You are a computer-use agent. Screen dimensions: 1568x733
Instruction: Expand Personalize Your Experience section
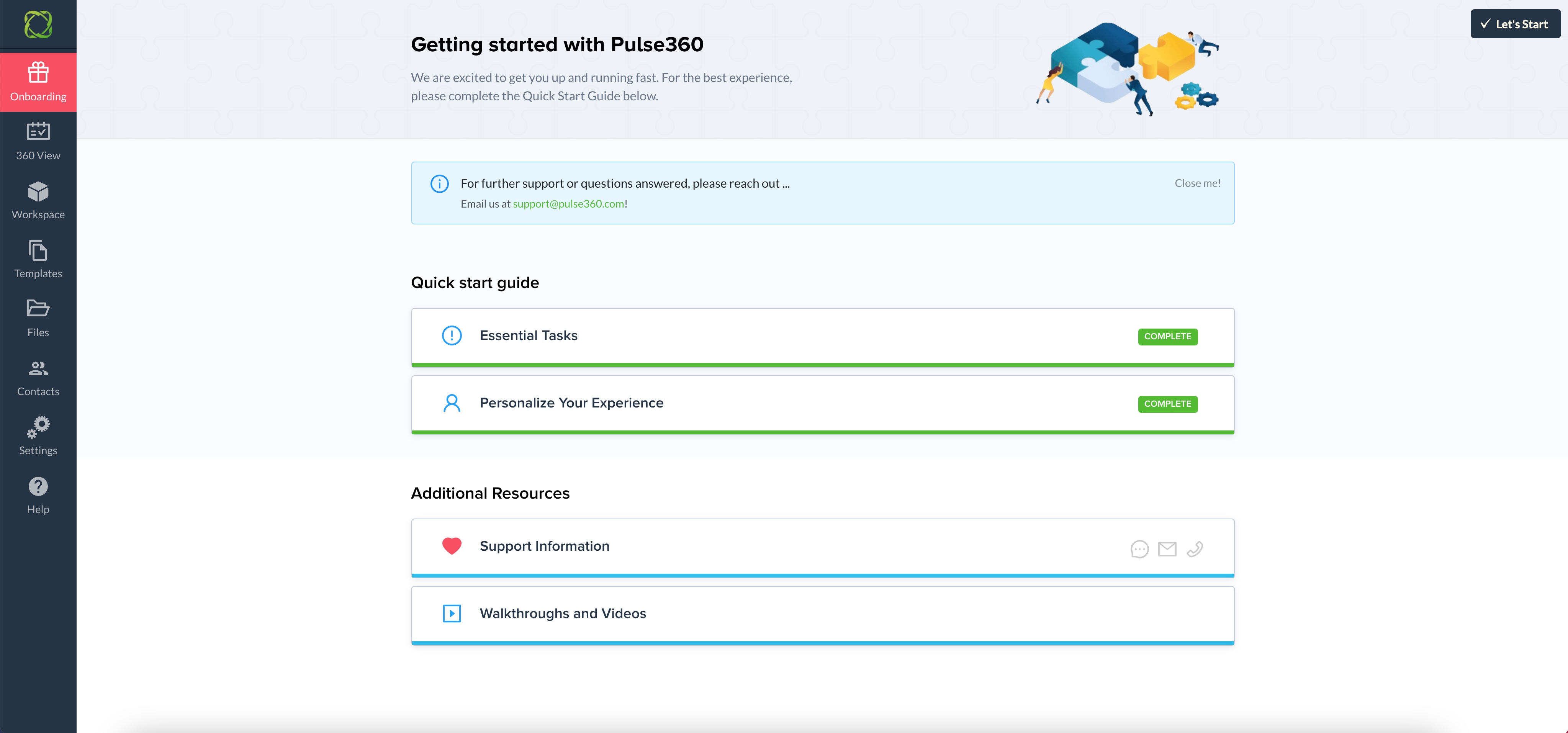coord(571,403)
